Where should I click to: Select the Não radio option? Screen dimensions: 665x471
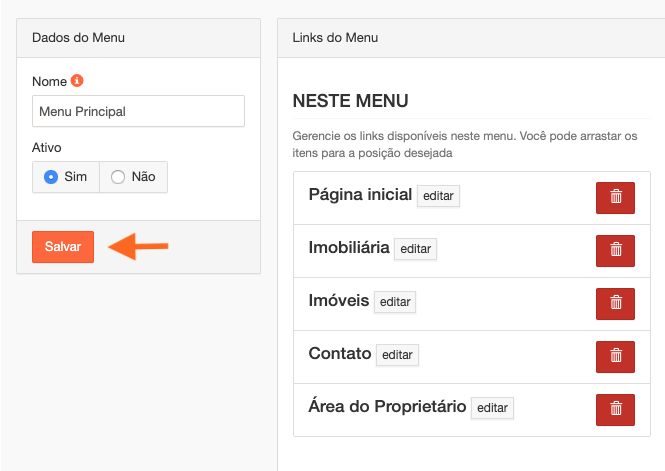tap(118, 177)
